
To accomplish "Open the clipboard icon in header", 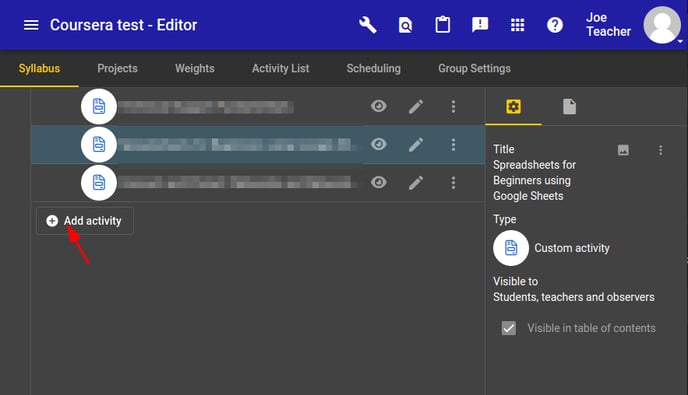I will (x=442, y=25).
